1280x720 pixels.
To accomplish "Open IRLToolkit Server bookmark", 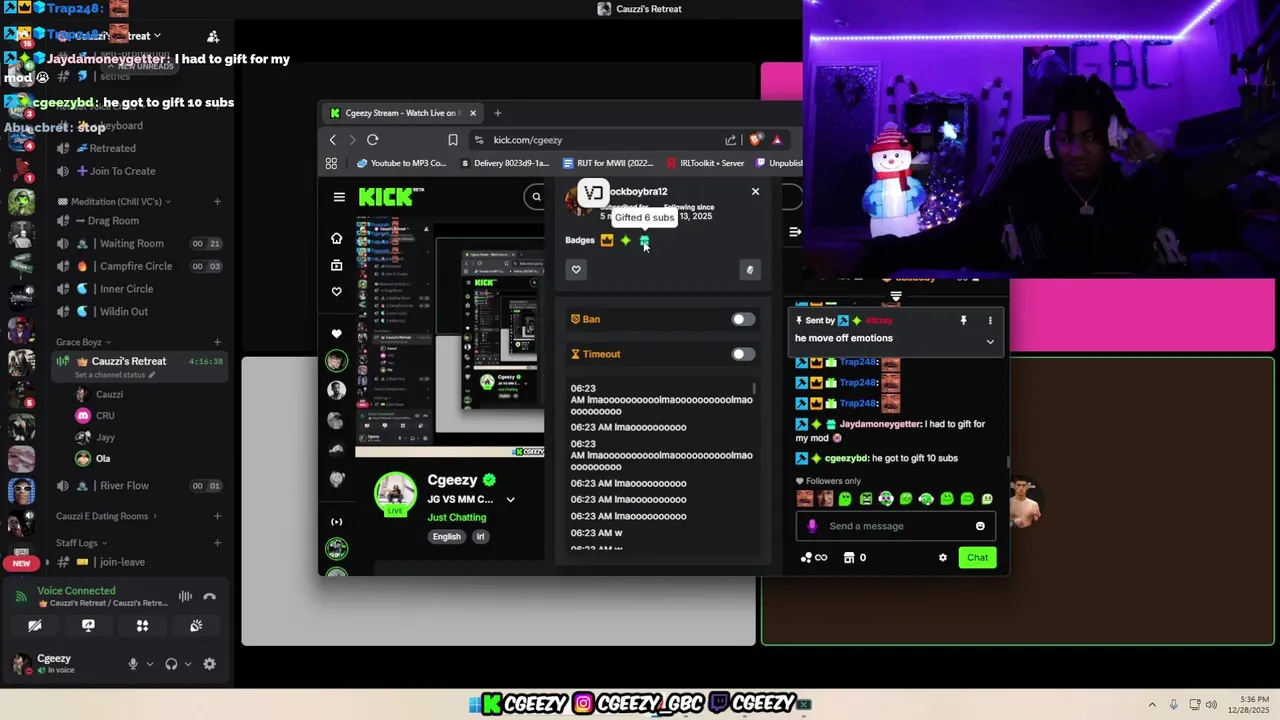I will 705,163.
